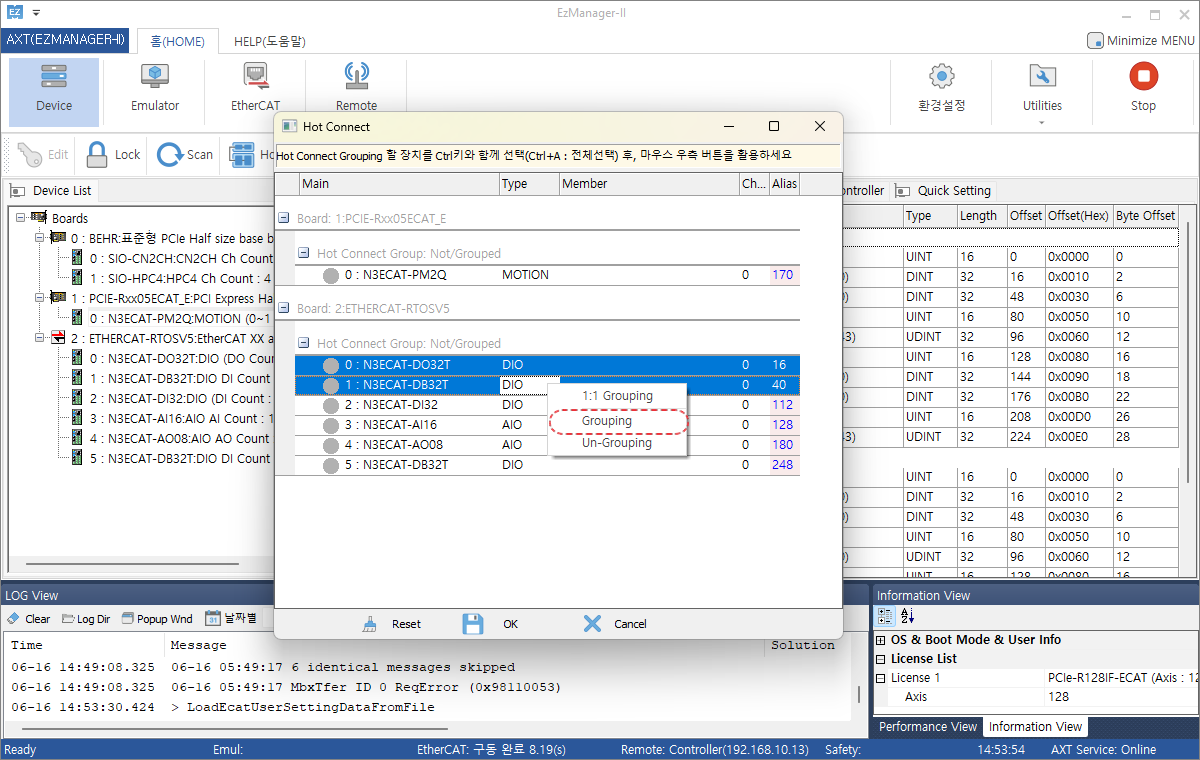Collapse Board: 2:ETHERCAT-RTOSV5 group

pyautogui.click(x=284, y=308)
